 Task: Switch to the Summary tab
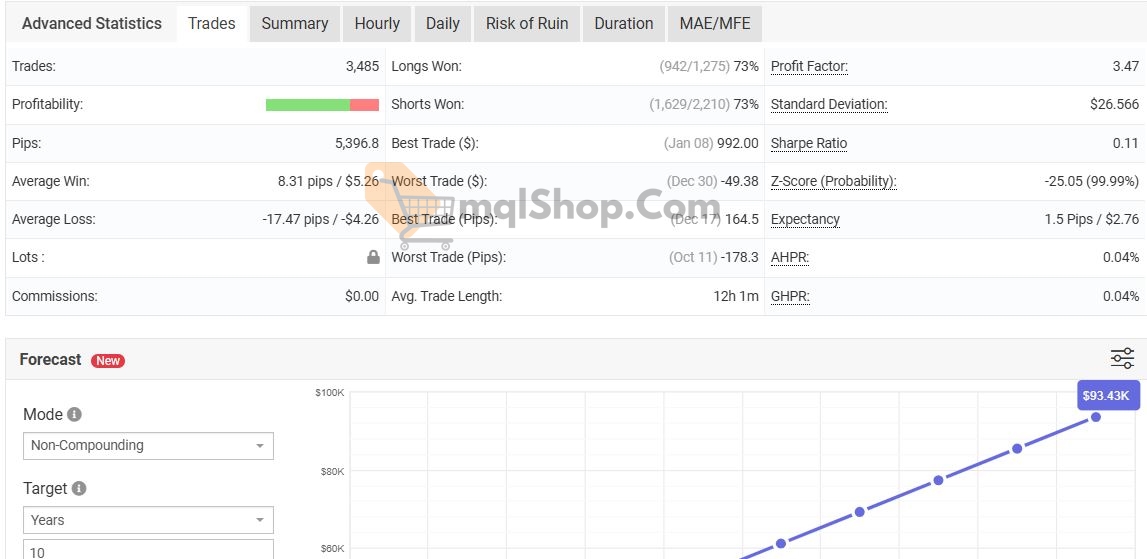pos(294,23)
